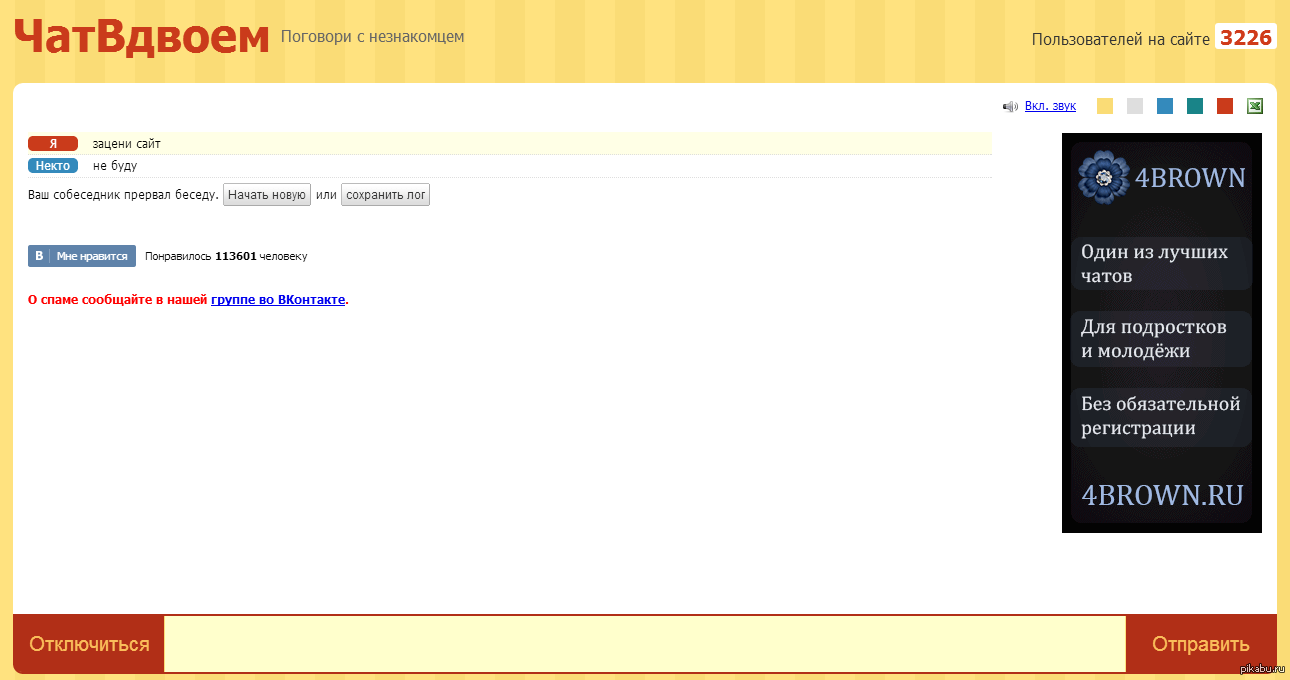Screen dimensions: 1290x680
Task: Click the 'сохранить лог' button
Action: (x=386, y=195)
